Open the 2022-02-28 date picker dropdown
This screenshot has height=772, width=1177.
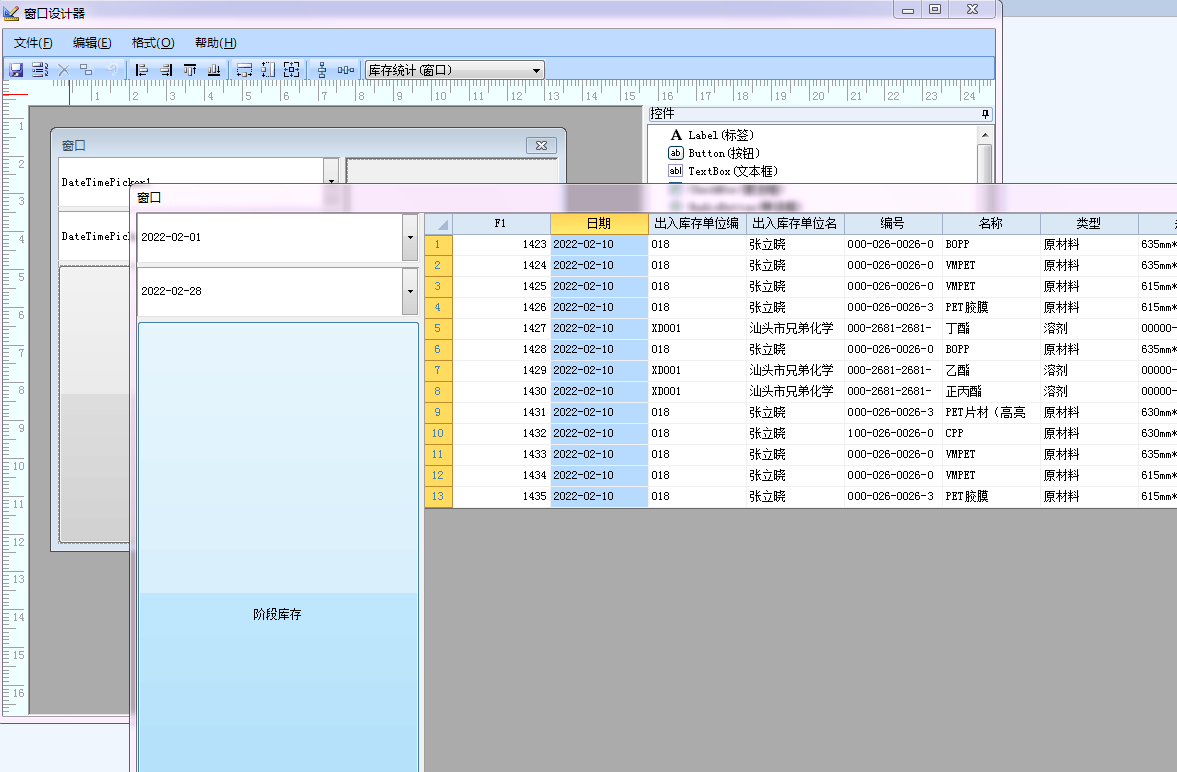click(x=410, y=291)
